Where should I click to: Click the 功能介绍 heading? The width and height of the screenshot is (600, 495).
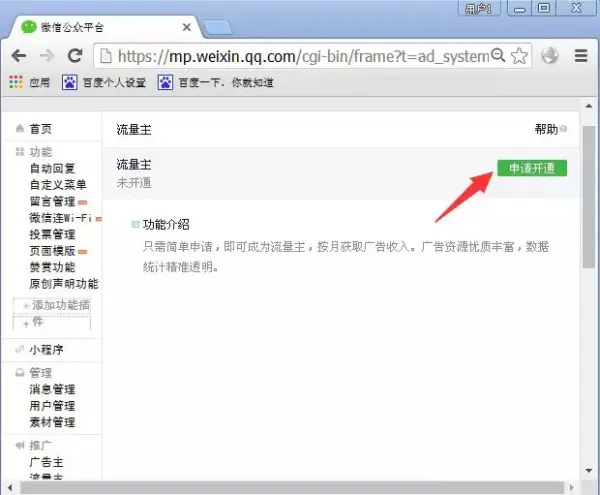[166, 225]
